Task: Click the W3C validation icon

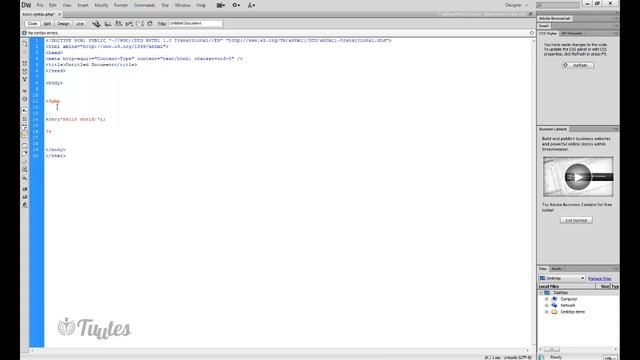Action: click(x=129, y=24)
